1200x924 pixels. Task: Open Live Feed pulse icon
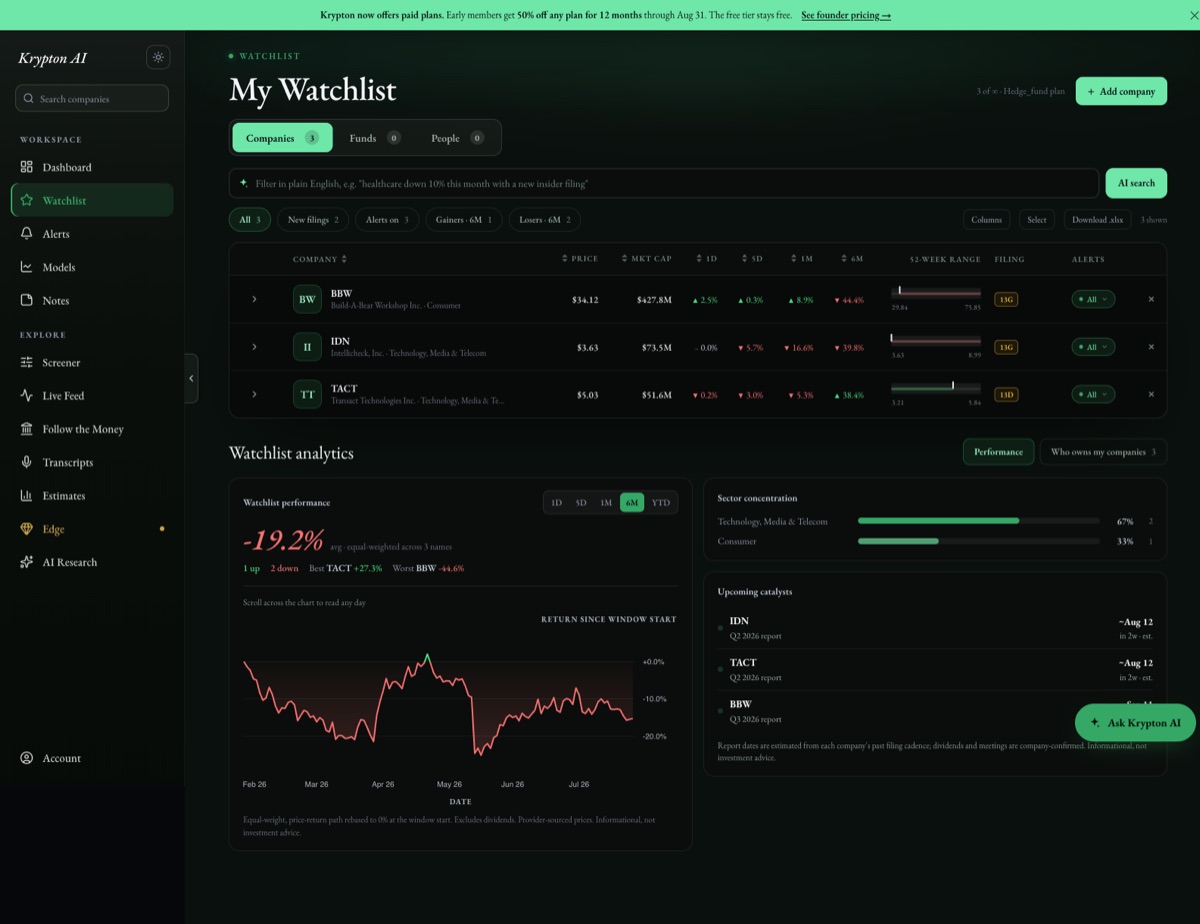[27, 395]
